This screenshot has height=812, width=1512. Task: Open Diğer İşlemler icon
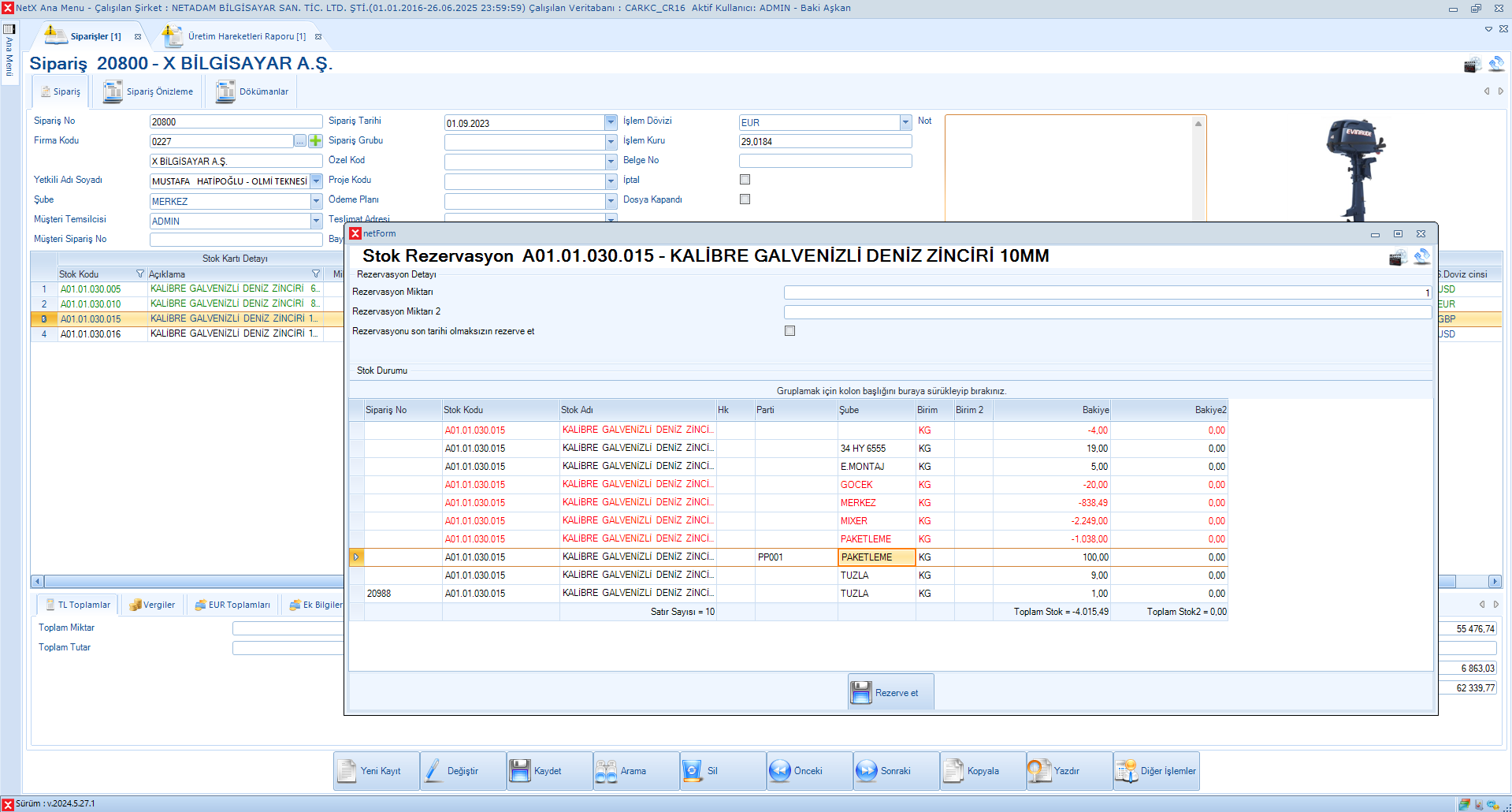tap(1127, 771)
